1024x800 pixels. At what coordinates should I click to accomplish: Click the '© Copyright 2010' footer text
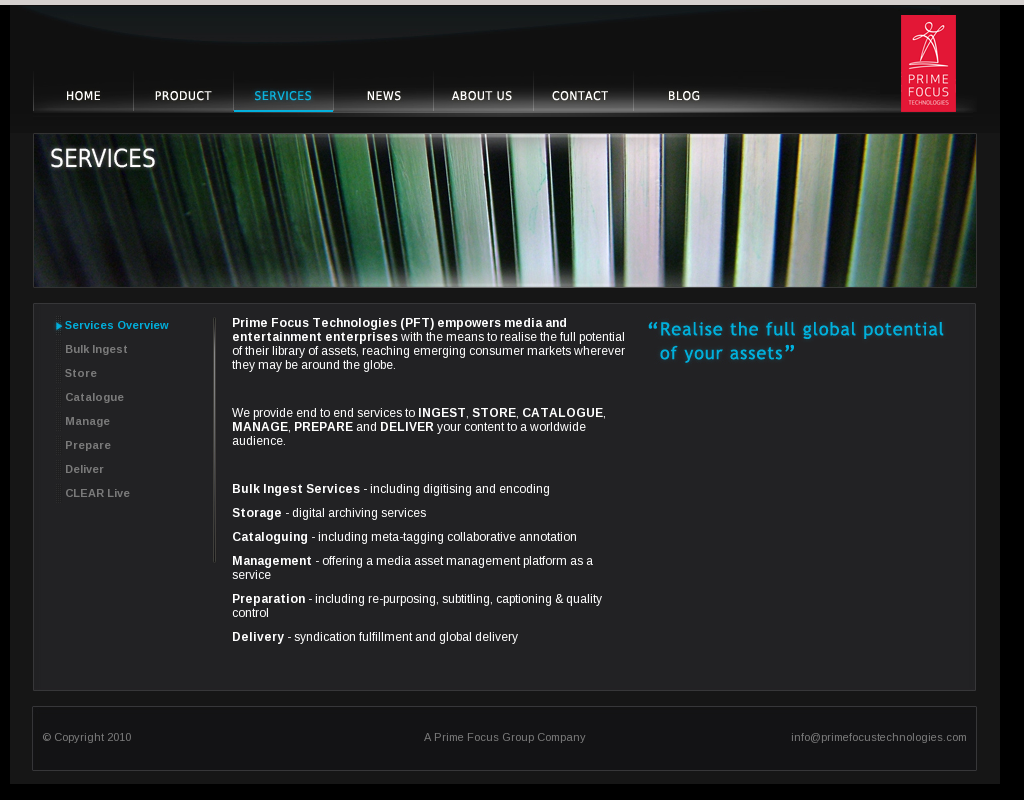coord(87,737)
